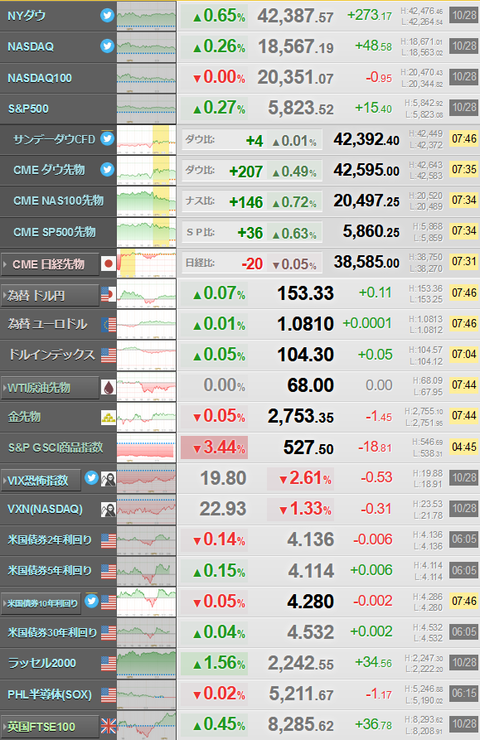The width and height of the screenshot is (480, 740).
Task: Open the S&P500 index link
Action: click(x=28, y=109)
